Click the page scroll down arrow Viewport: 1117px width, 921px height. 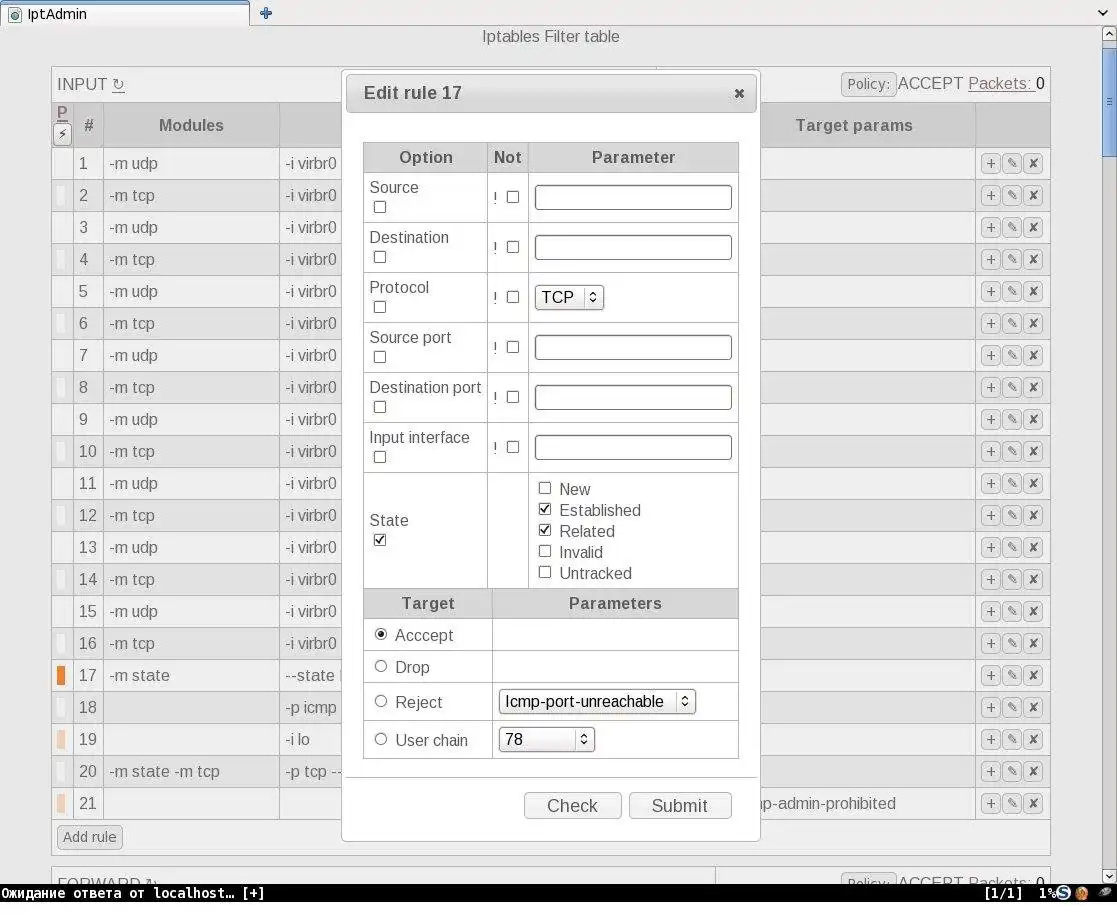1109,876
